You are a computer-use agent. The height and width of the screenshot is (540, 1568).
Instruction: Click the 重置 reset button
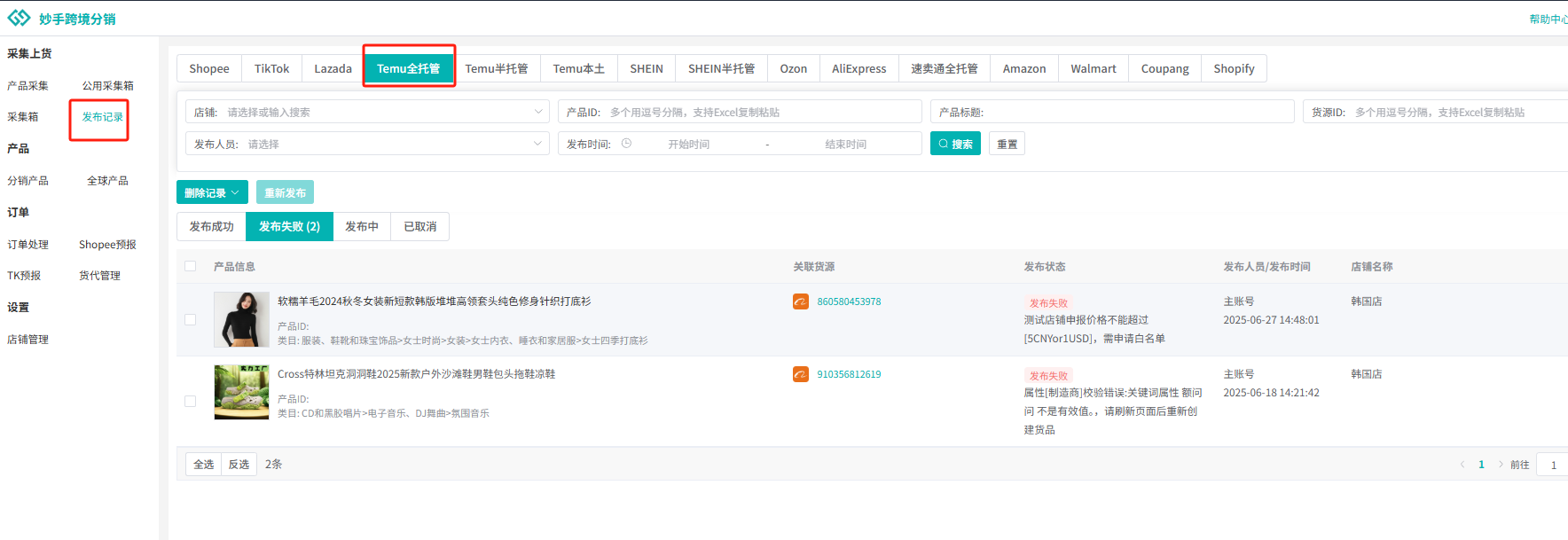click(1007, 144)
